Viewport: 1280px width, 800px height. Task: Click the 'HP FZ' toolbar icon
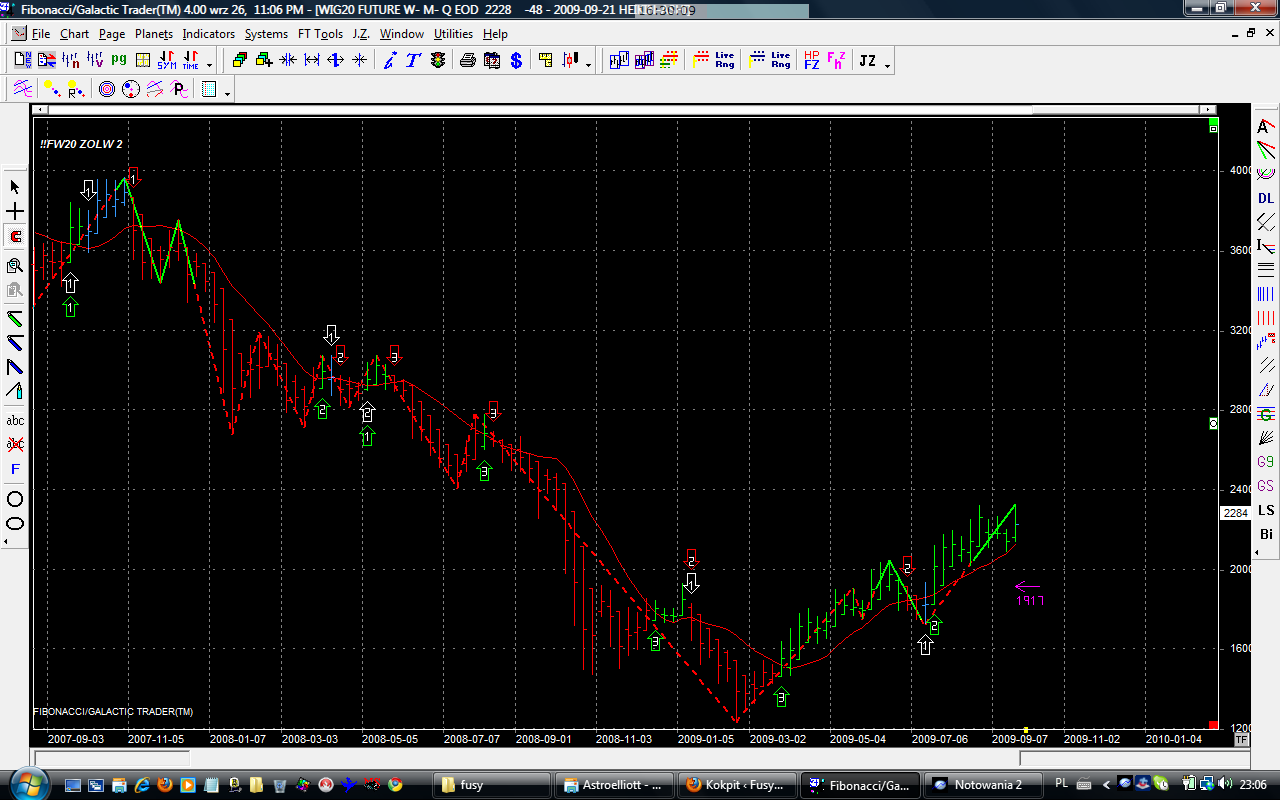click(811, 61)
